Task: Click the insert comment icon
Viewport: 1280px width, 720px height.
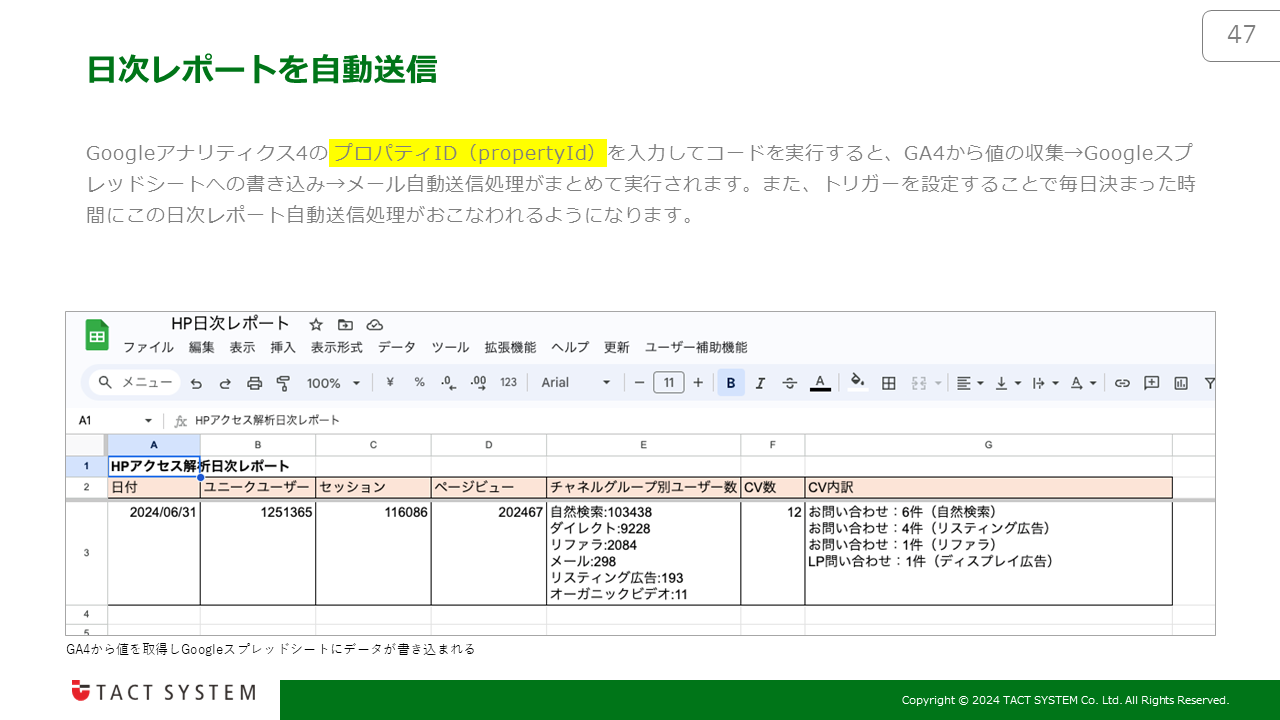Action: pyautogui.click(x=1152, y=382)
